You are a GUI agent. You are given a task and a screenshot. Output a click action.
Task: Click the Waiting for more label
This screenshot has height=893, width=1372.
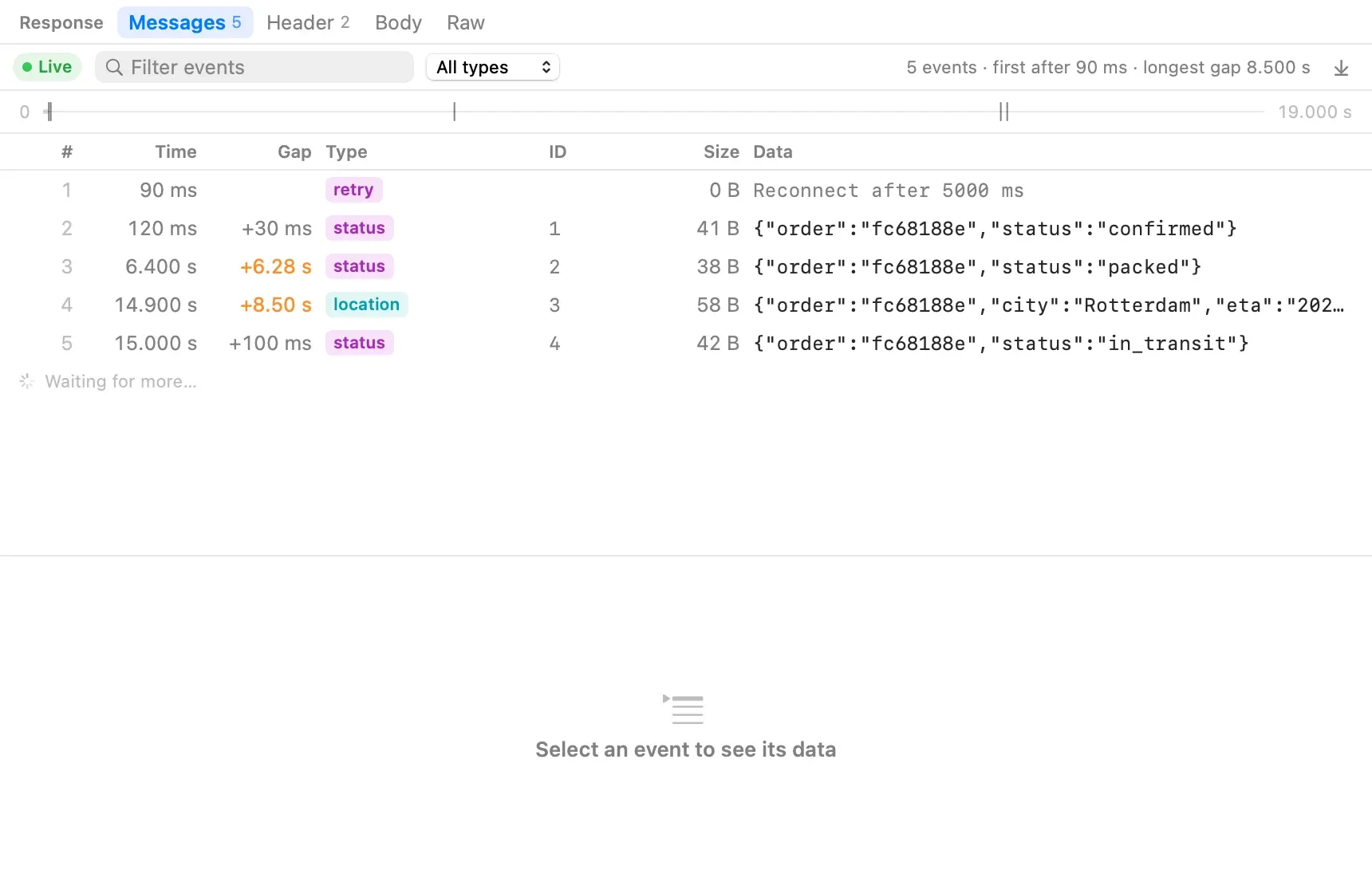pyautogui.click(x=120, y=381)
